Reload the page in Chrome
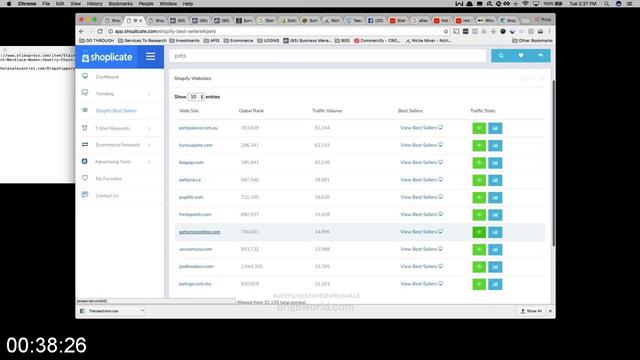 click(x=100, y=31)
